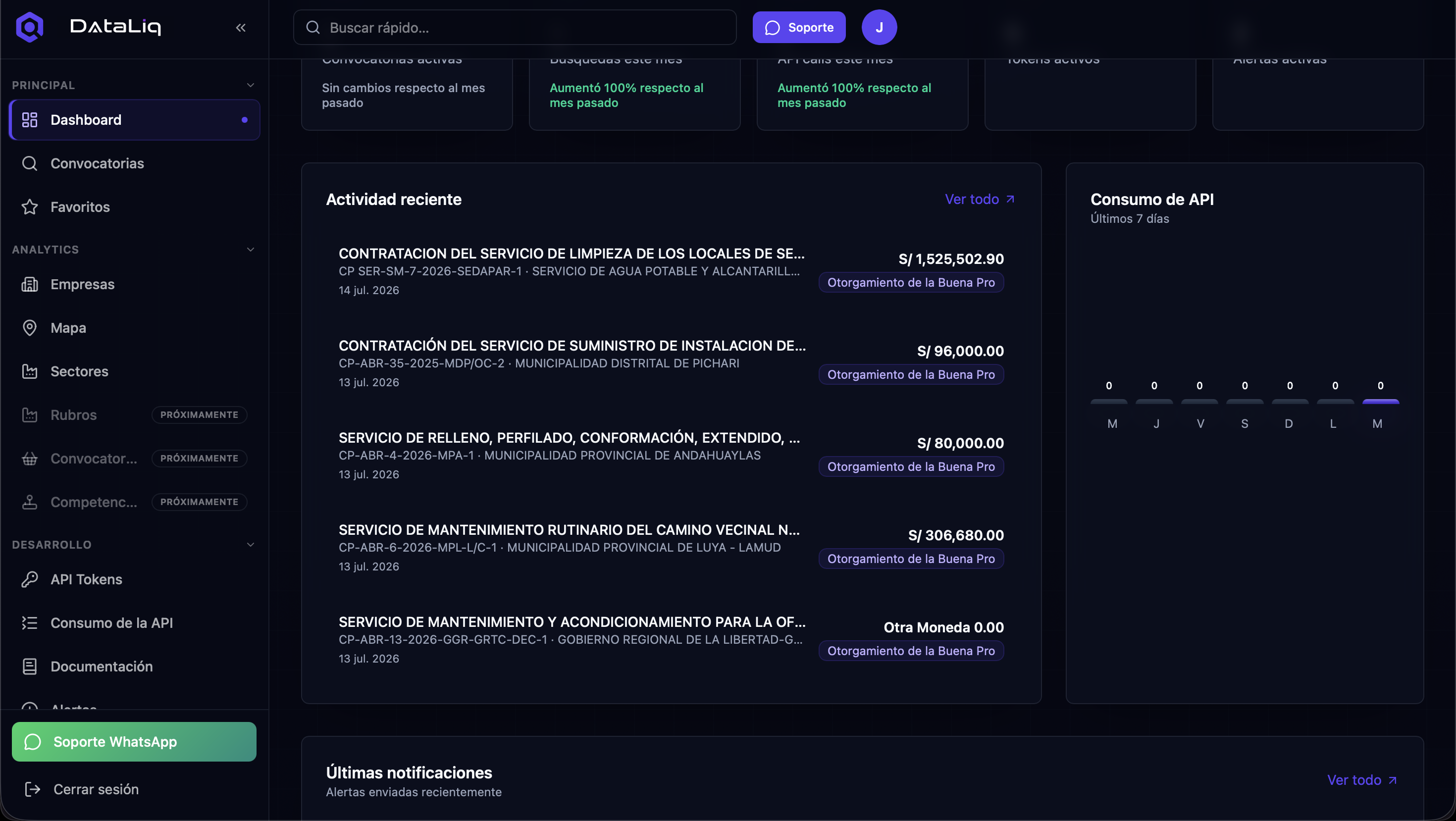This screenshot has height=821, width=1456.
Task: Click the last M bar in API chart
Action: [x=1380, y=402]
